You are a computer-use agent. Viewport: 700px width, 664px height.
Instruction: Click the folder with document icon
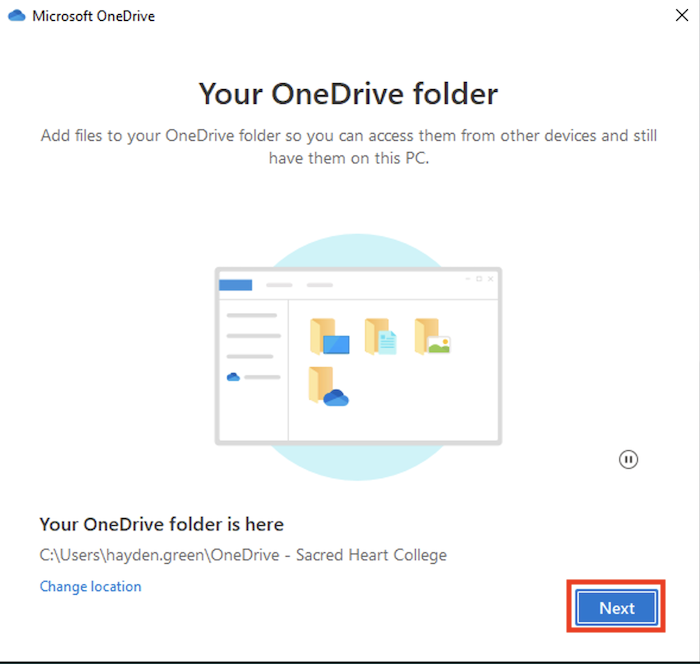pyautogui.click(x=380, y=337)
